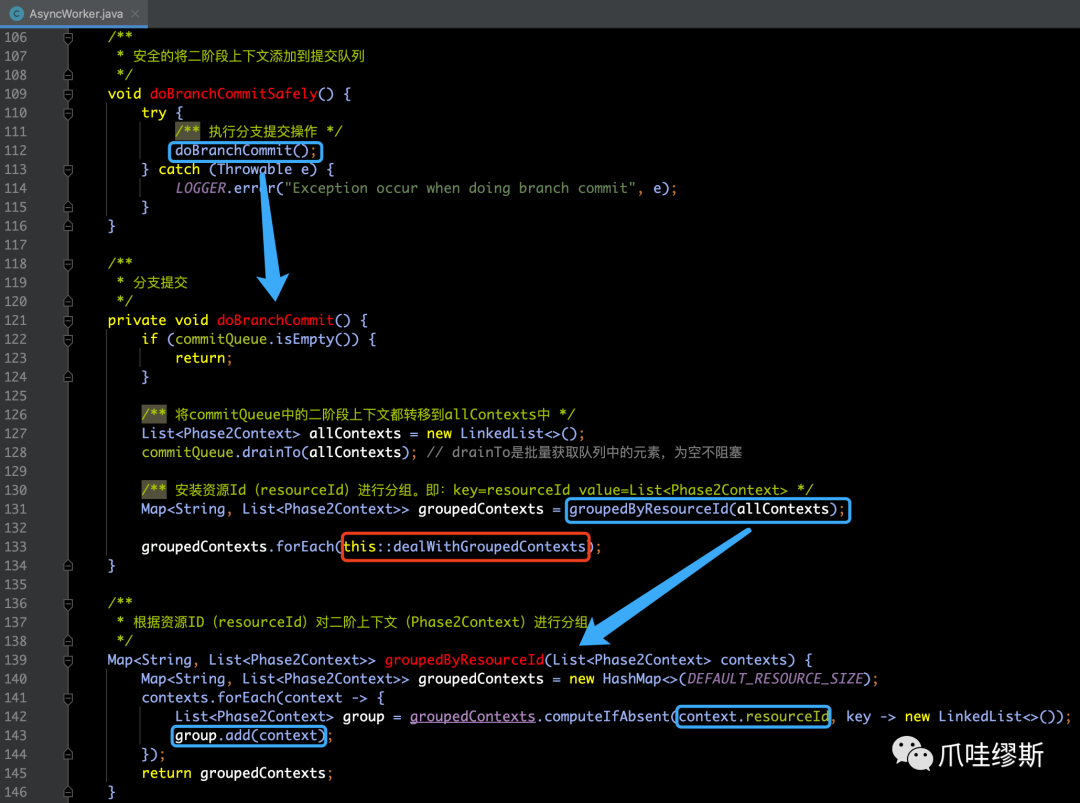Click line number 139 in the gutter
Viewport: 1080px width, 803px height.
[15, 660]
